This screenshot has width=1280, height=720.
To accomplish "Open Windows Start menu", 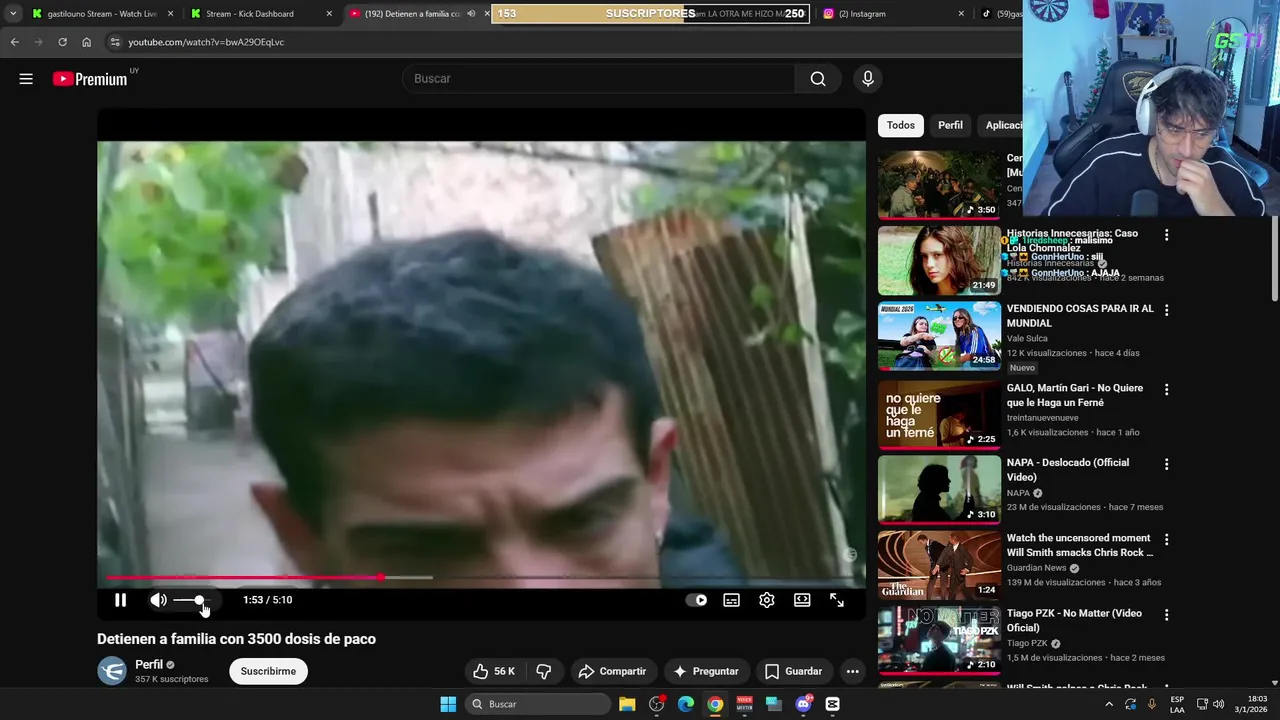I will pos(448,704).
